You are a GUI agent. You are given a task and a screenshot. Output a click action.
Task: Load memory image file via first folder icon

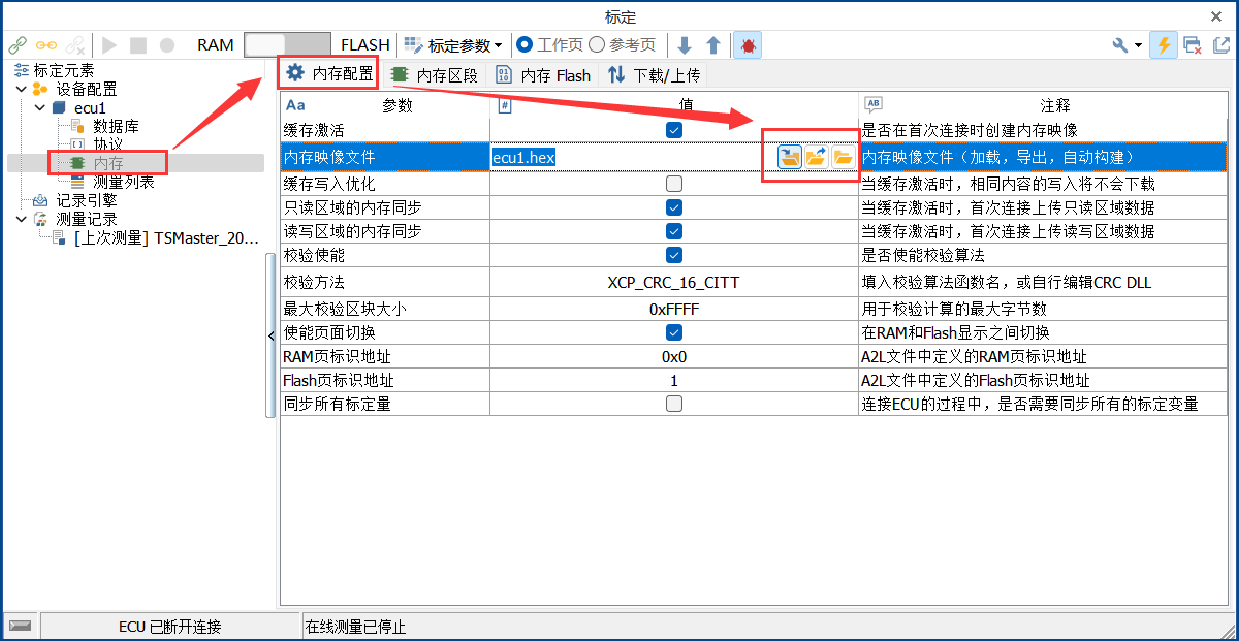(790, 157)
